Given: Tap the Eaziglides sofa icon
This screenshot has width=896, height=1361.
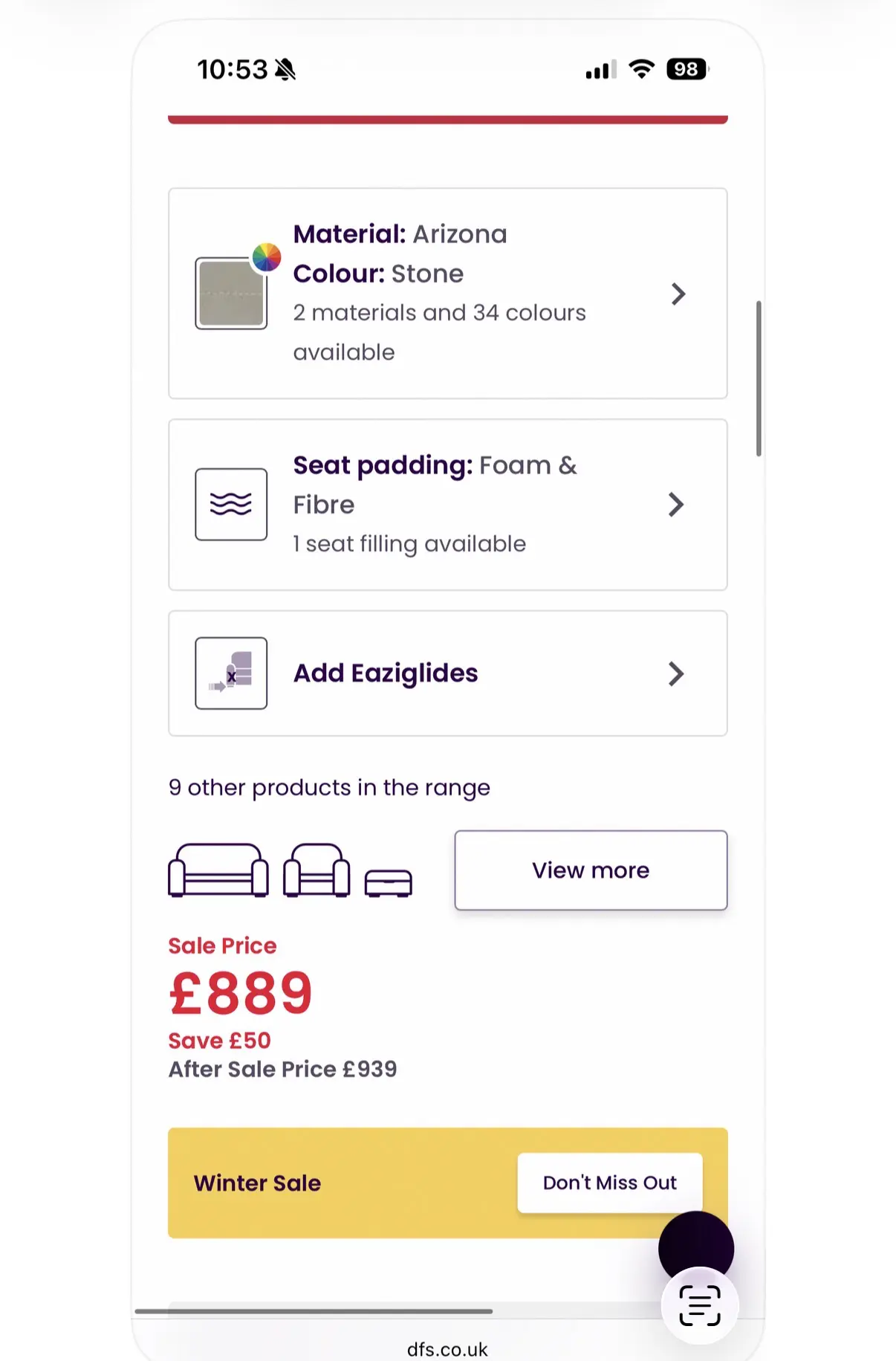Looking at the screenshot, I should [x=231, y=673].
